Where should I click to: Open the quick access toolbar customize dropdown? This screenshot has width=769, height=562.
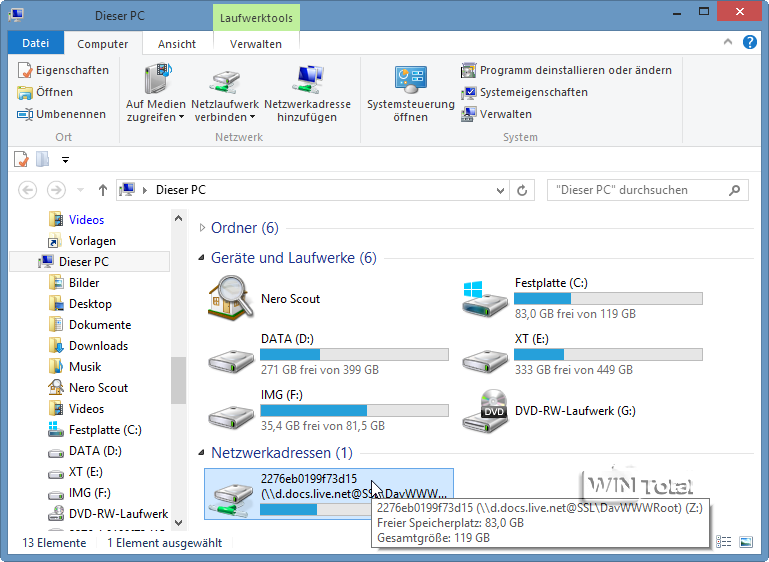(65, 159)
